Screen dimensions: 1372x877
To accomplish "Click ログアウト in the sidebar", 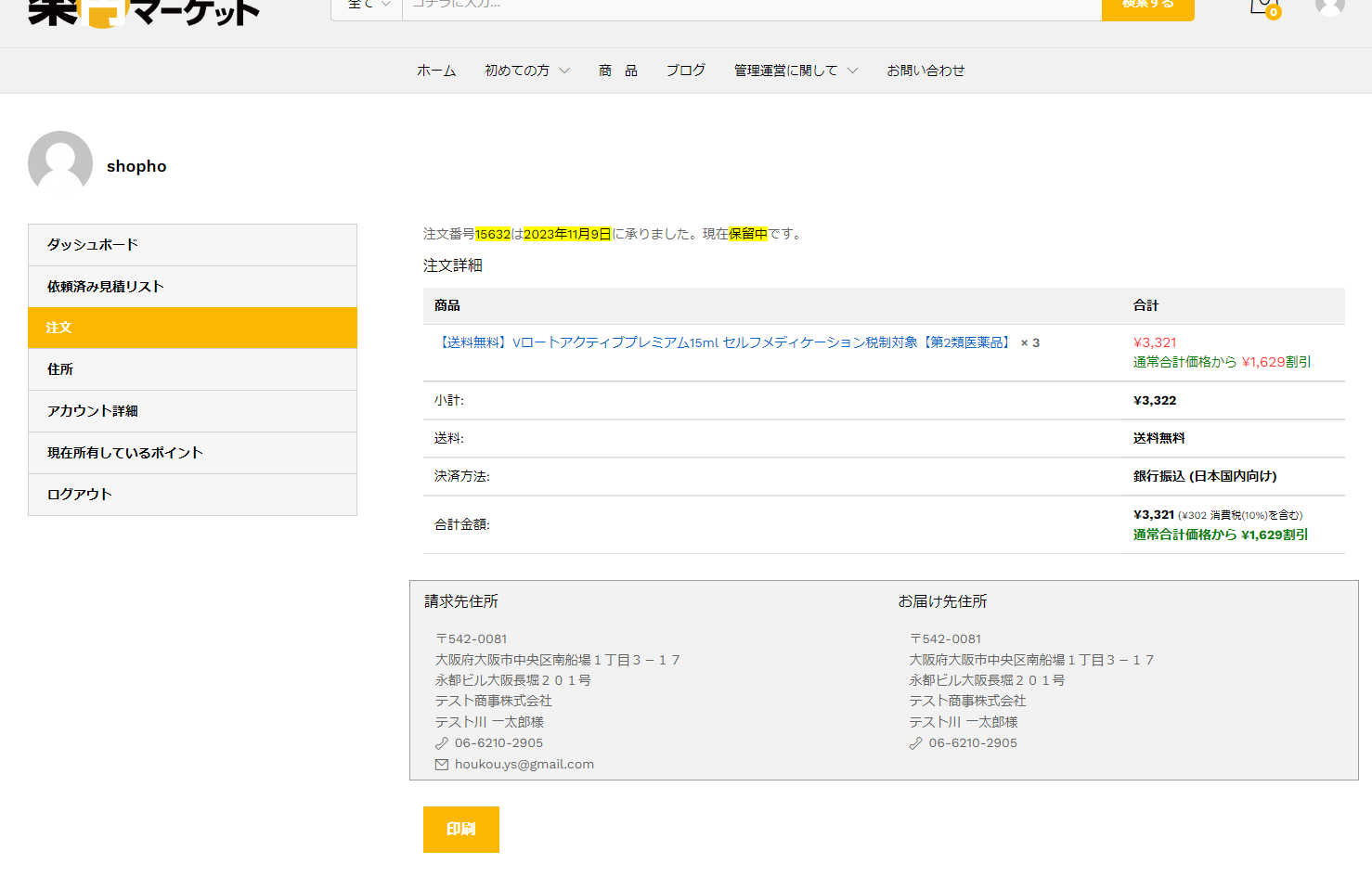I will [x=192, y=495].
